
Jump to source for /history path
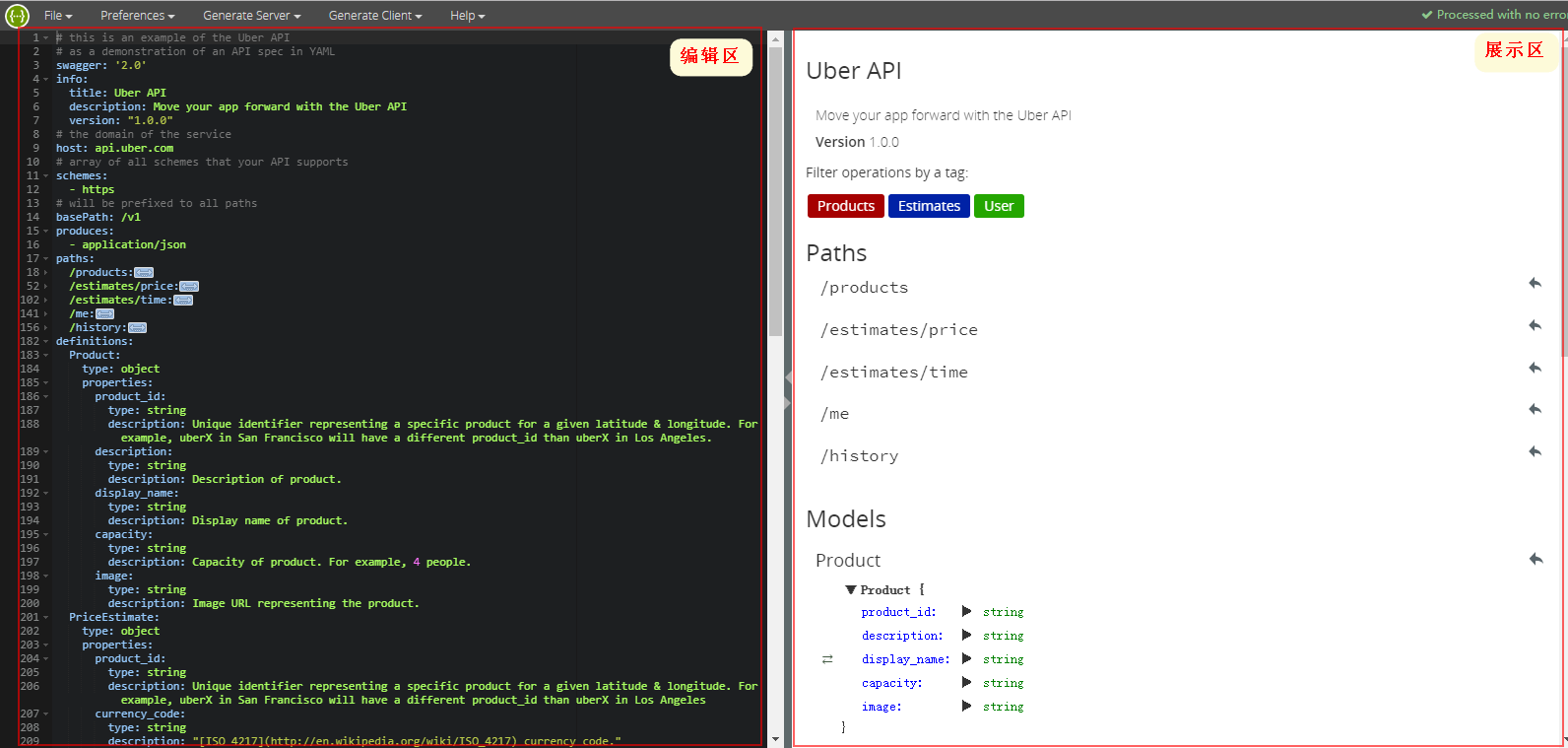point(1535,452)
